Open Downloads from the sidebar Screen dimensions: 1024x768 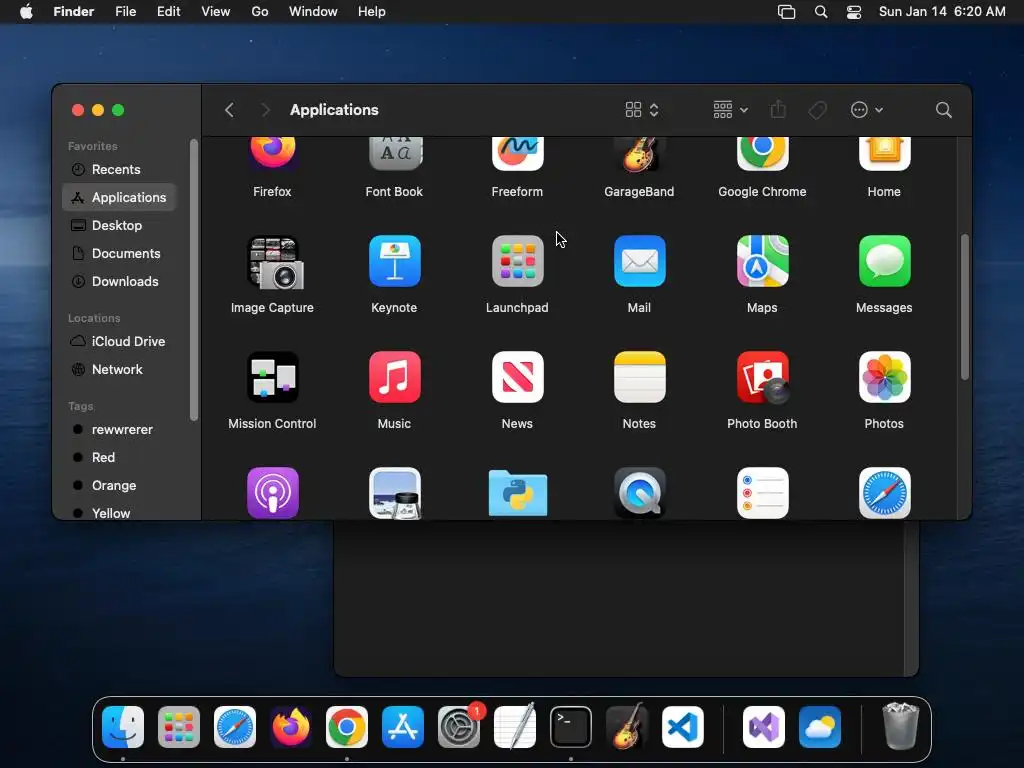pyautogui.click(x=119, y=281)
